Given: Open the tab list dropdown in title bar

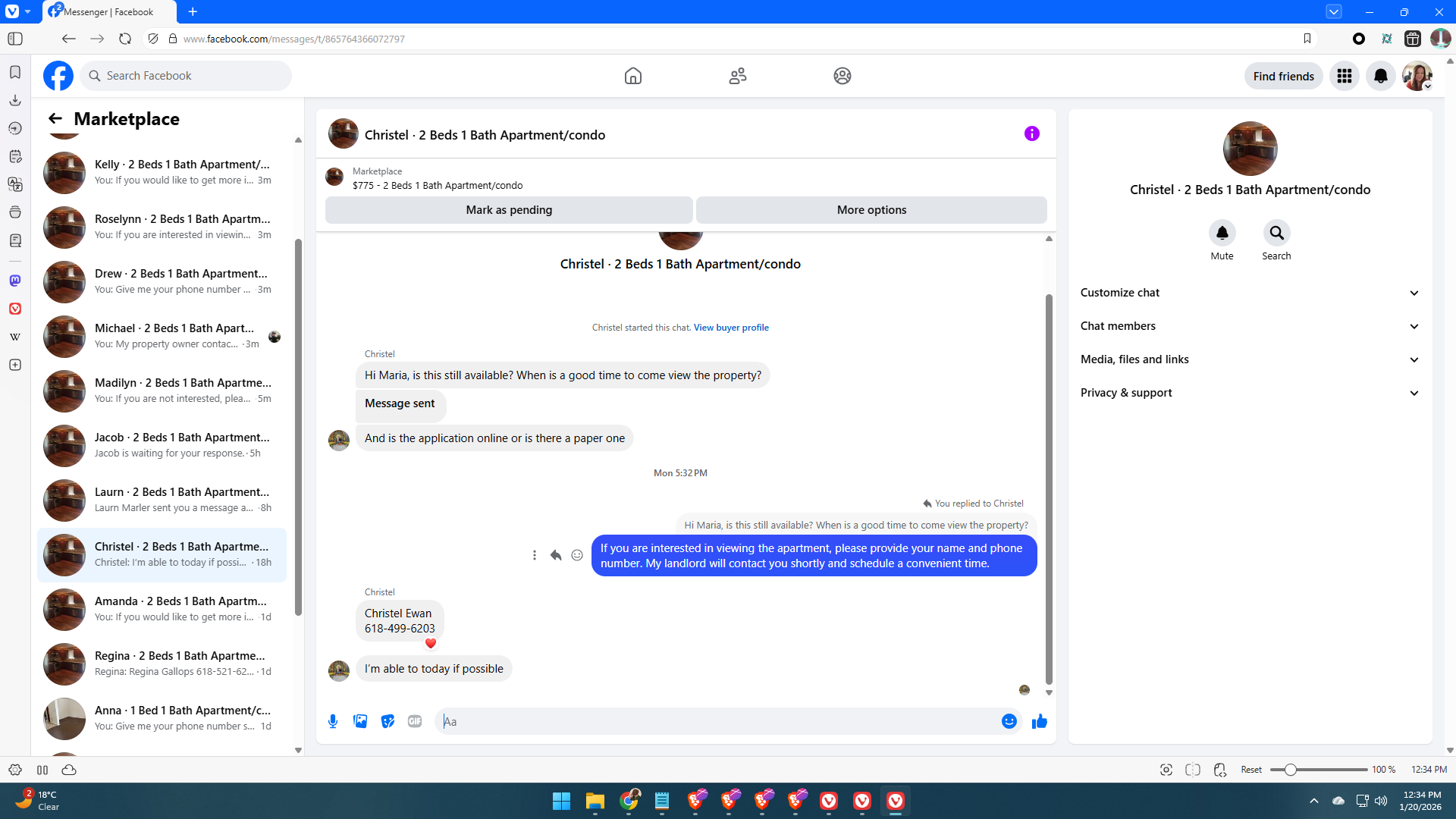Looking at the screenshot, I should (x=1334, y=11).
